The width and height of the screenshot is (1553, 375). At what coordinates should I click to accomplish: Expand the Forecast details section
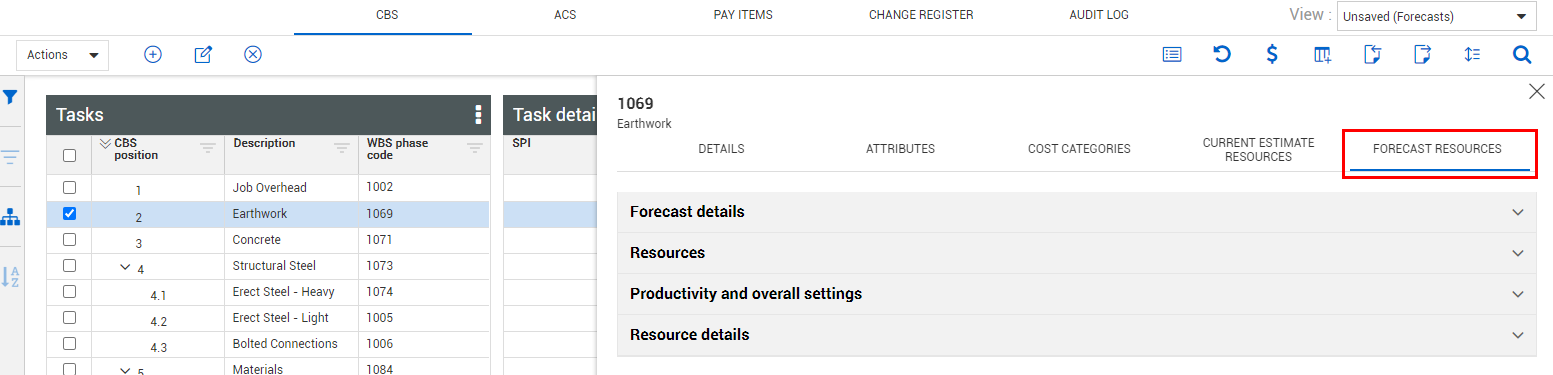pos(1076,212)
